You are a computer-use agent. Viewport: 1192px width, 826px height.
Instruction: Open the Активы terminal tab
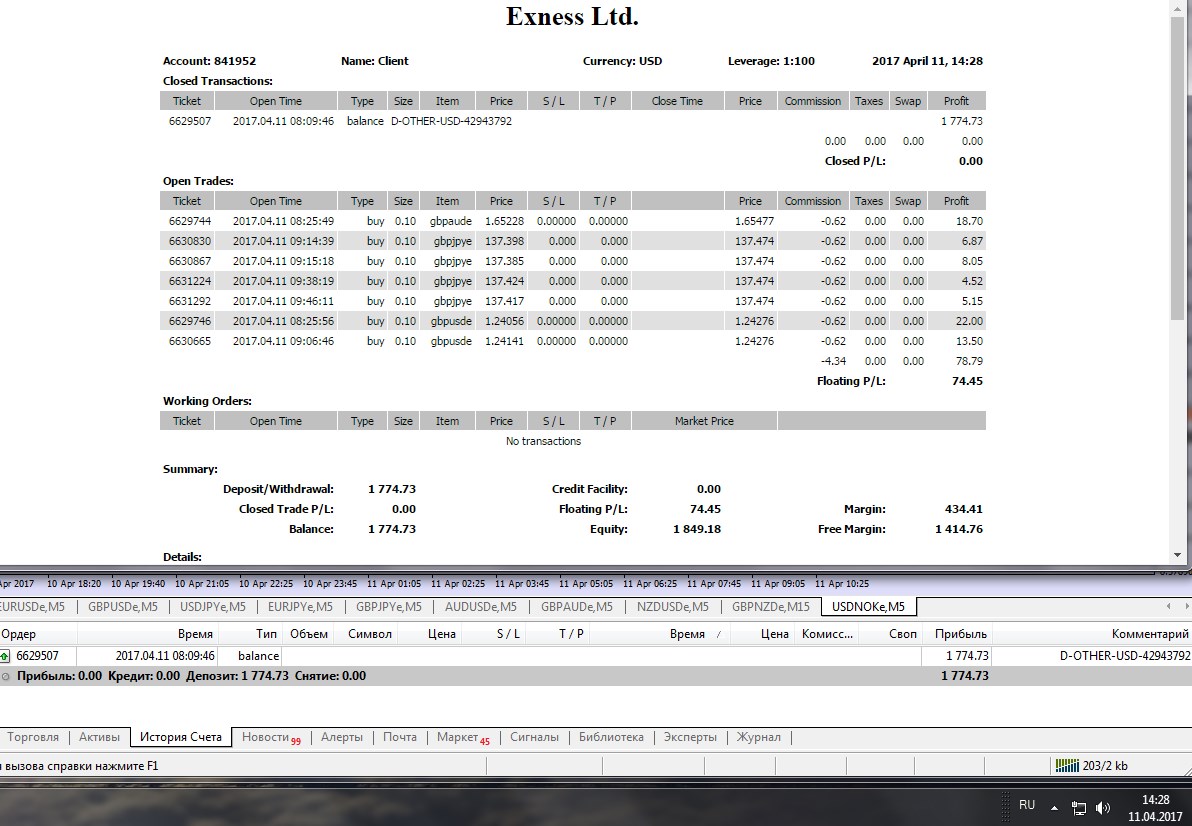pos(100,737)
